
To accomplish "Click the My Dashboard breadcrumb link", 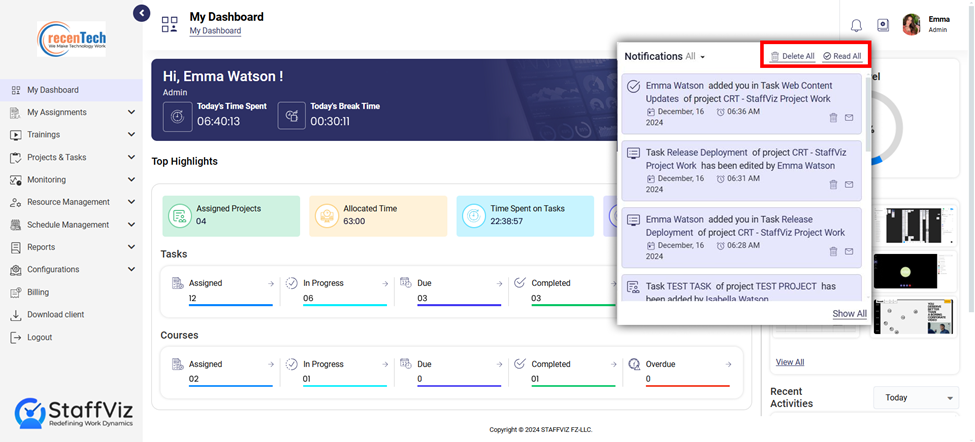I will pyautogui.click(x=215, y=30).
